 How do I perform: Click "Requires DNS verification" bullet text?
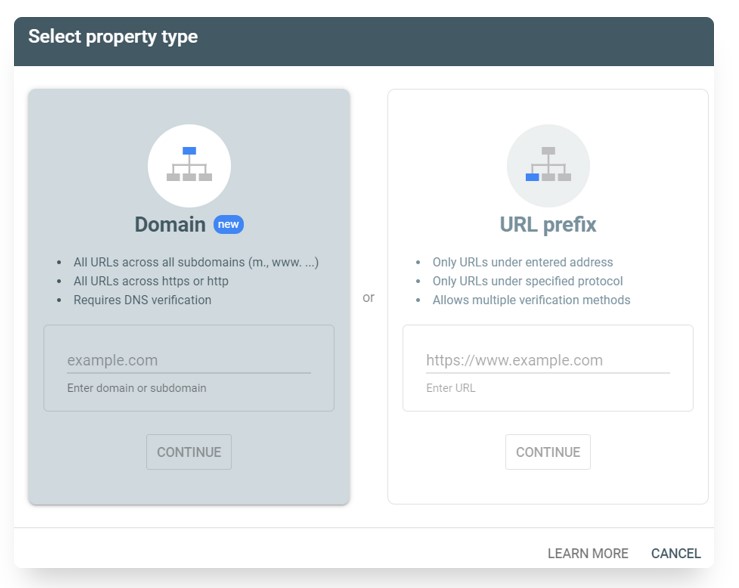142,300
